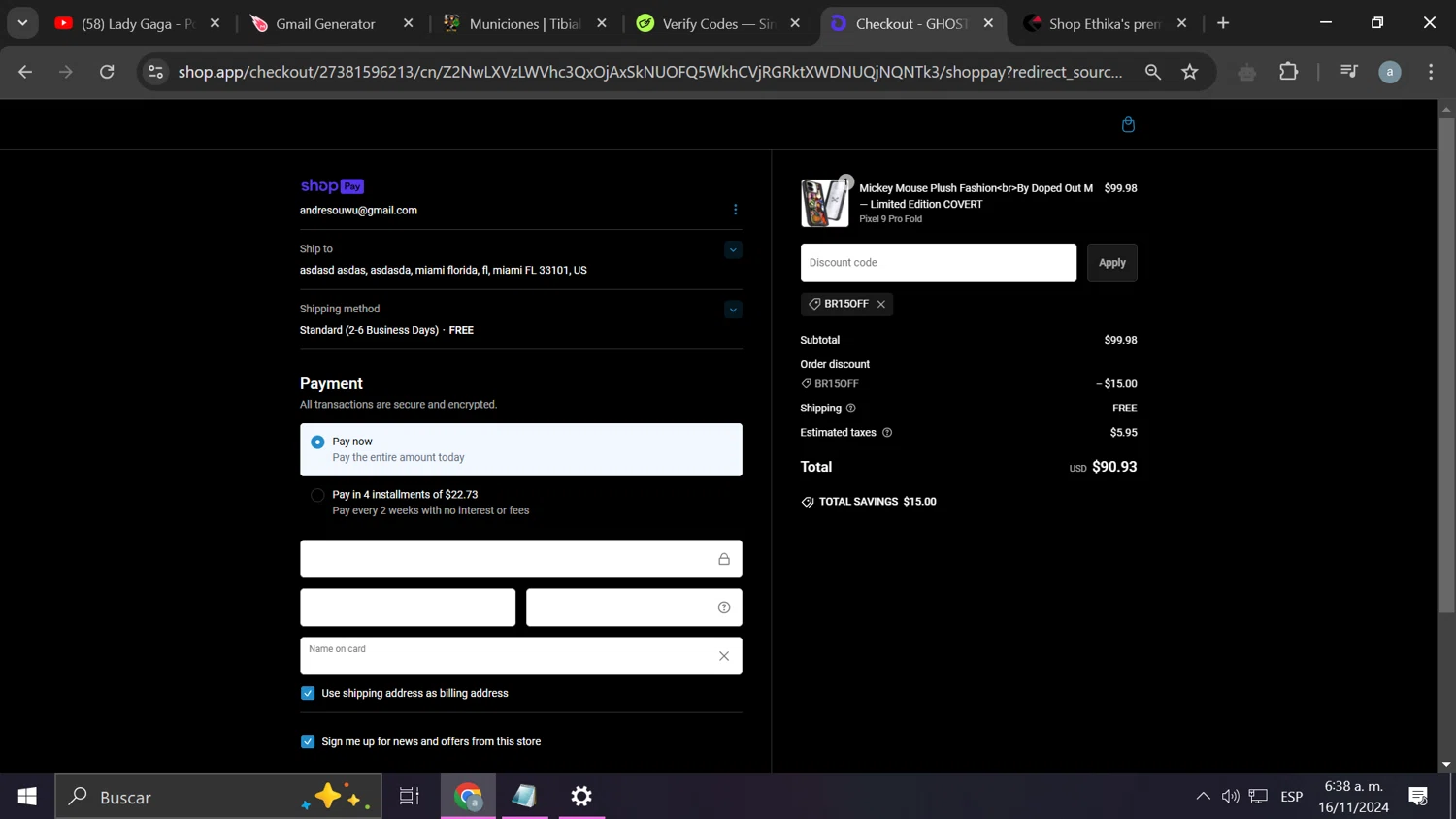
Task: View site information icon in address bar
Action: point(155,72)
